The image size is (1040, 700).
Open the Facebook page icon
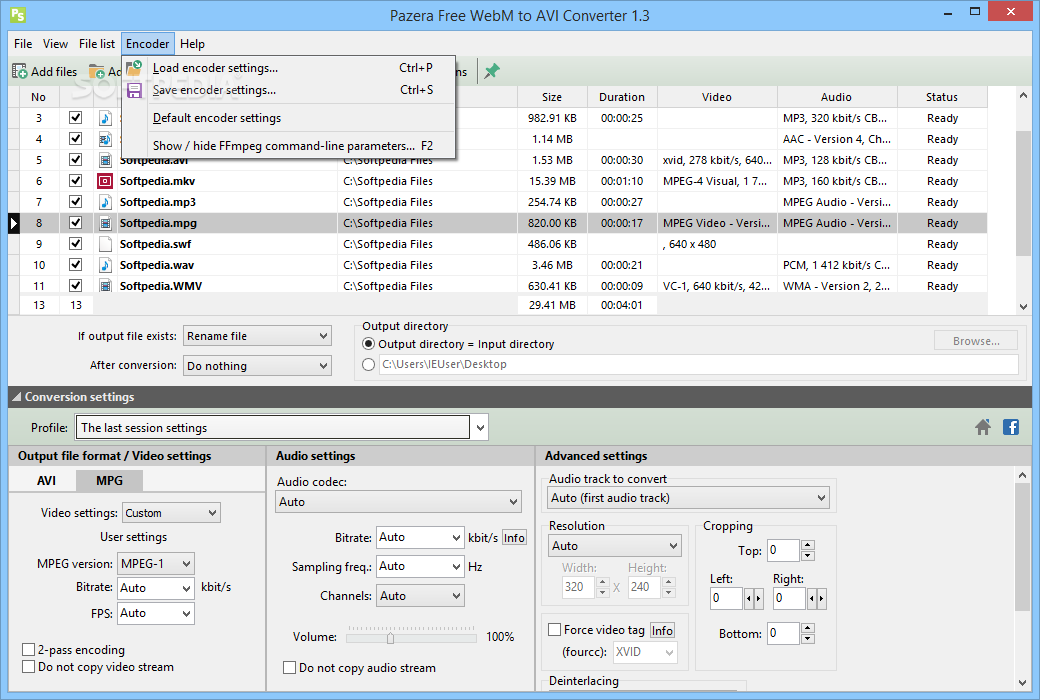[x=1011, y=427]
